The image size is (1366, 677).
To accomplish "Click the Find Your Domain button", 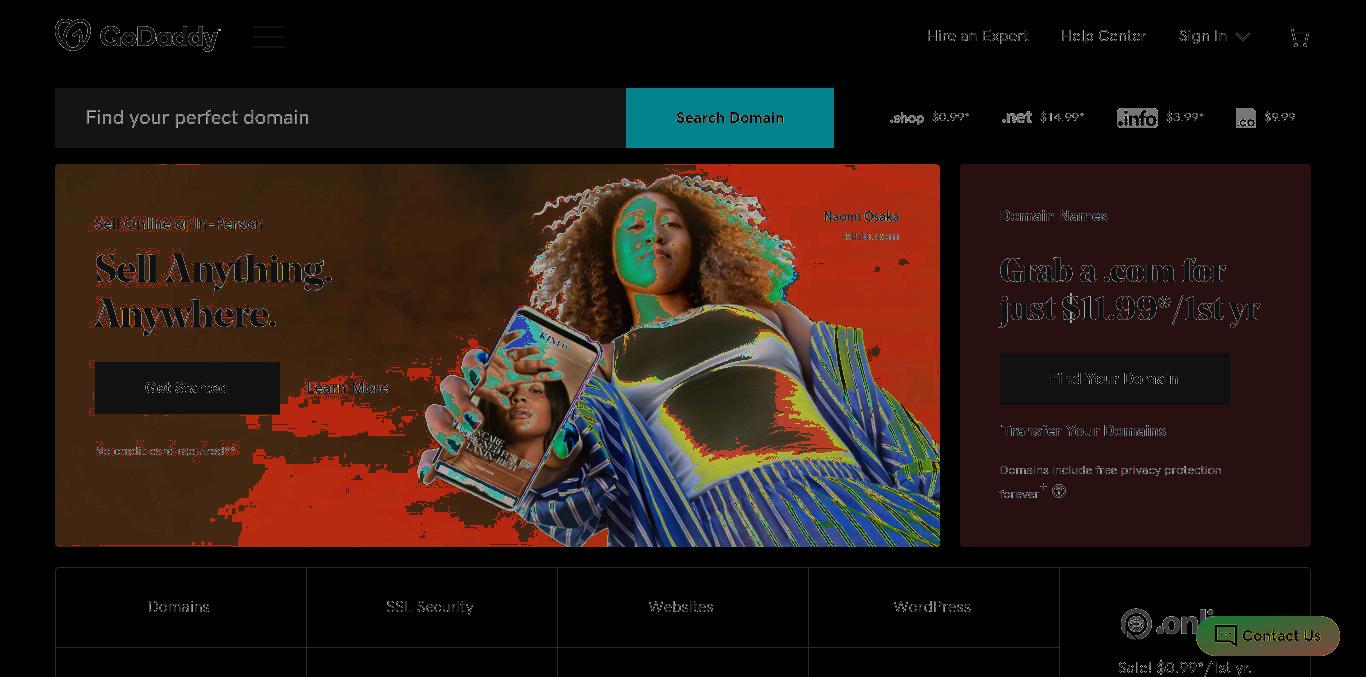I will click(1115, 379).
